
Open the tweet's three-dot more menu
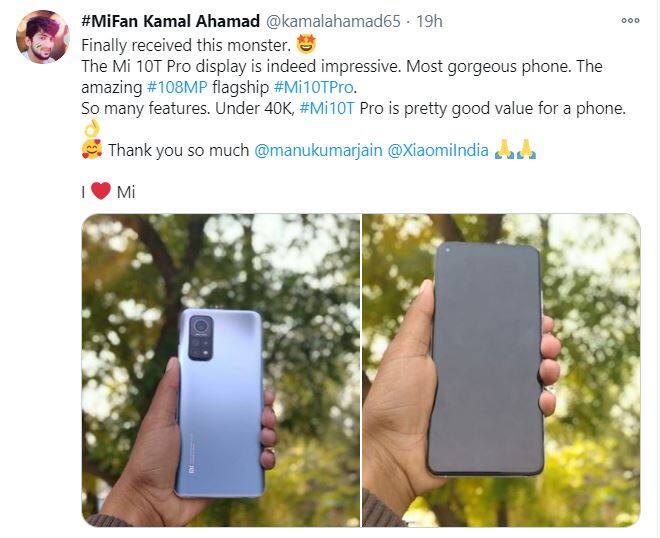[x=630, y=20]
